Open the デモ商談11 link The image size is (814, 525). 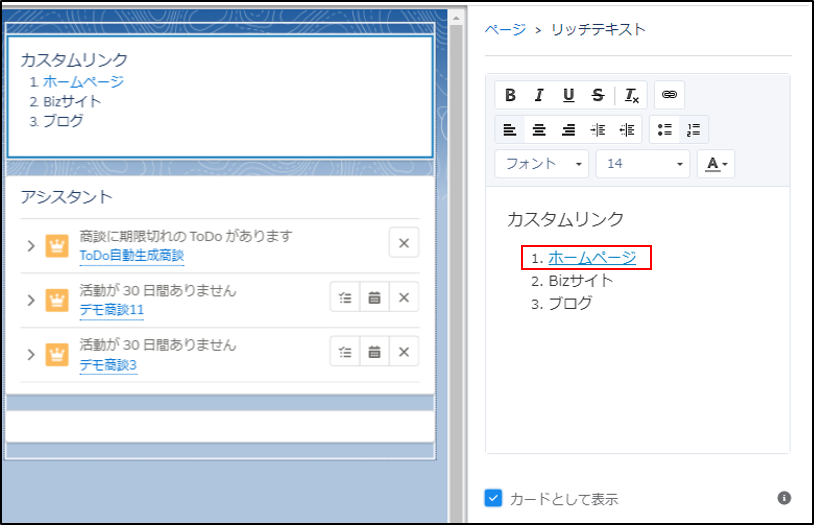(112, 310)
